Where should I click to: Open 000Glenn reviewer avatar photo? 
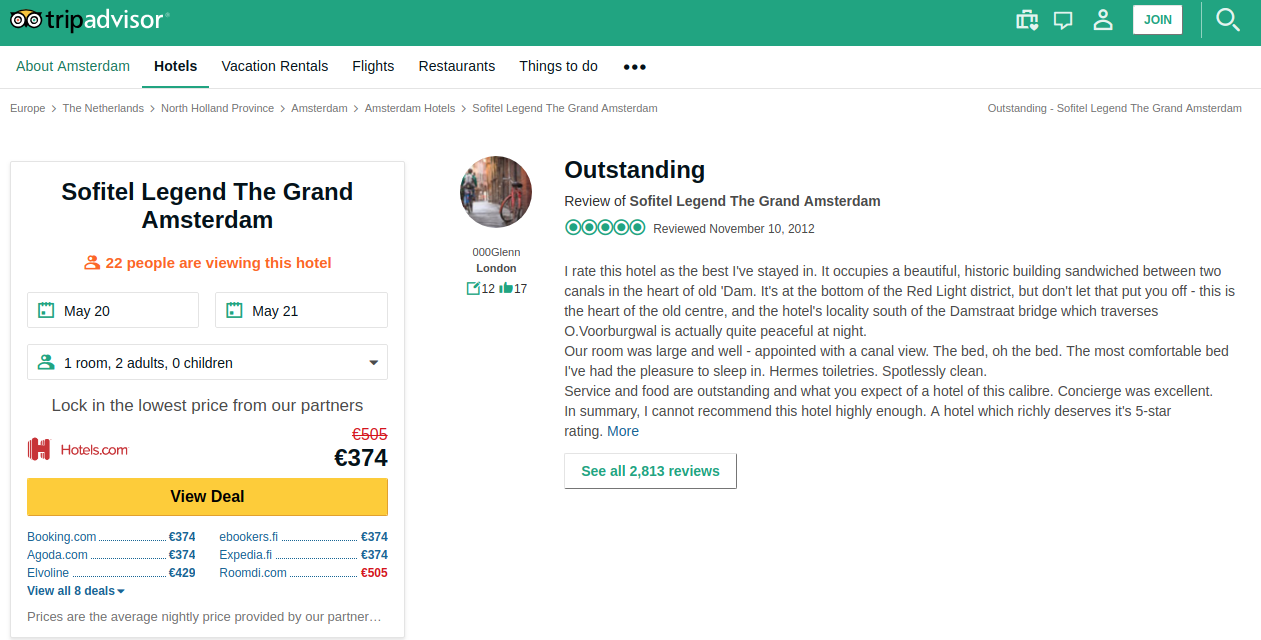(x=496, y=192)
